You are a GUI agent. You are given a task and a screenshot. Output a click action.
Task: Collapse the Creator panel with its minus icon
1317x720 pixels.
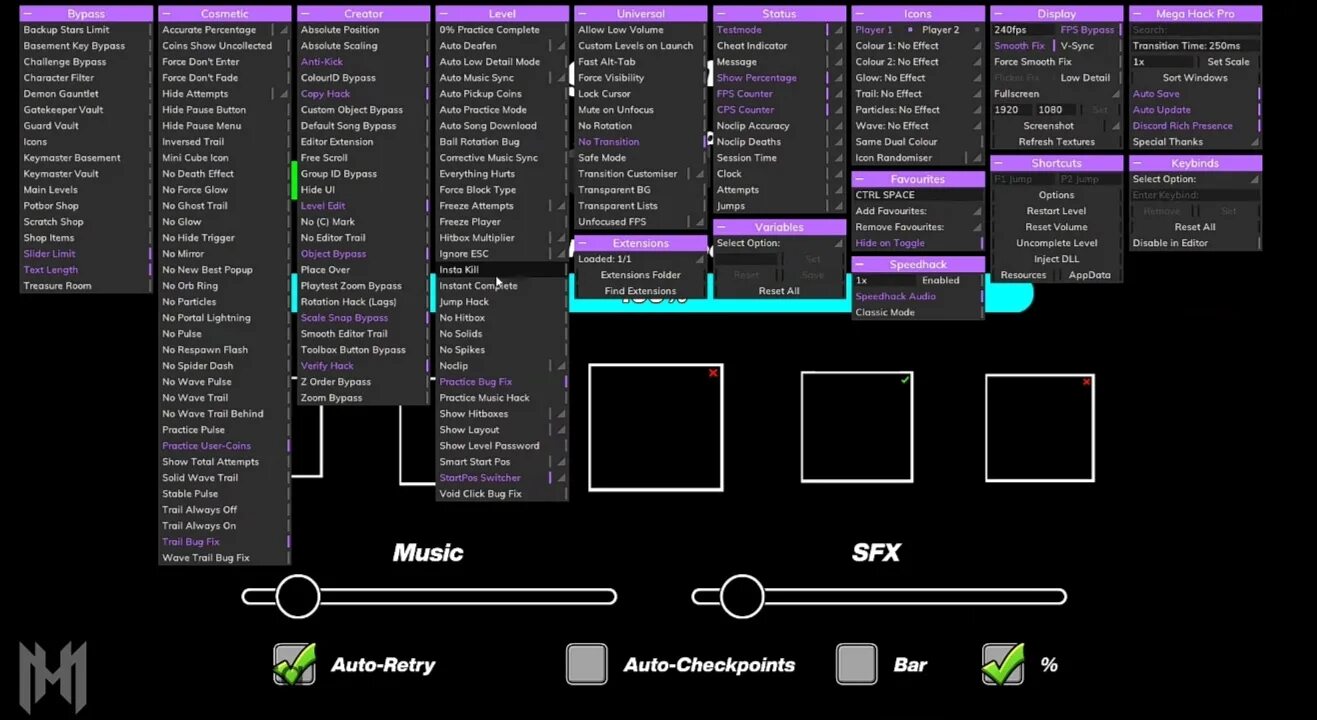coord(304,14)
